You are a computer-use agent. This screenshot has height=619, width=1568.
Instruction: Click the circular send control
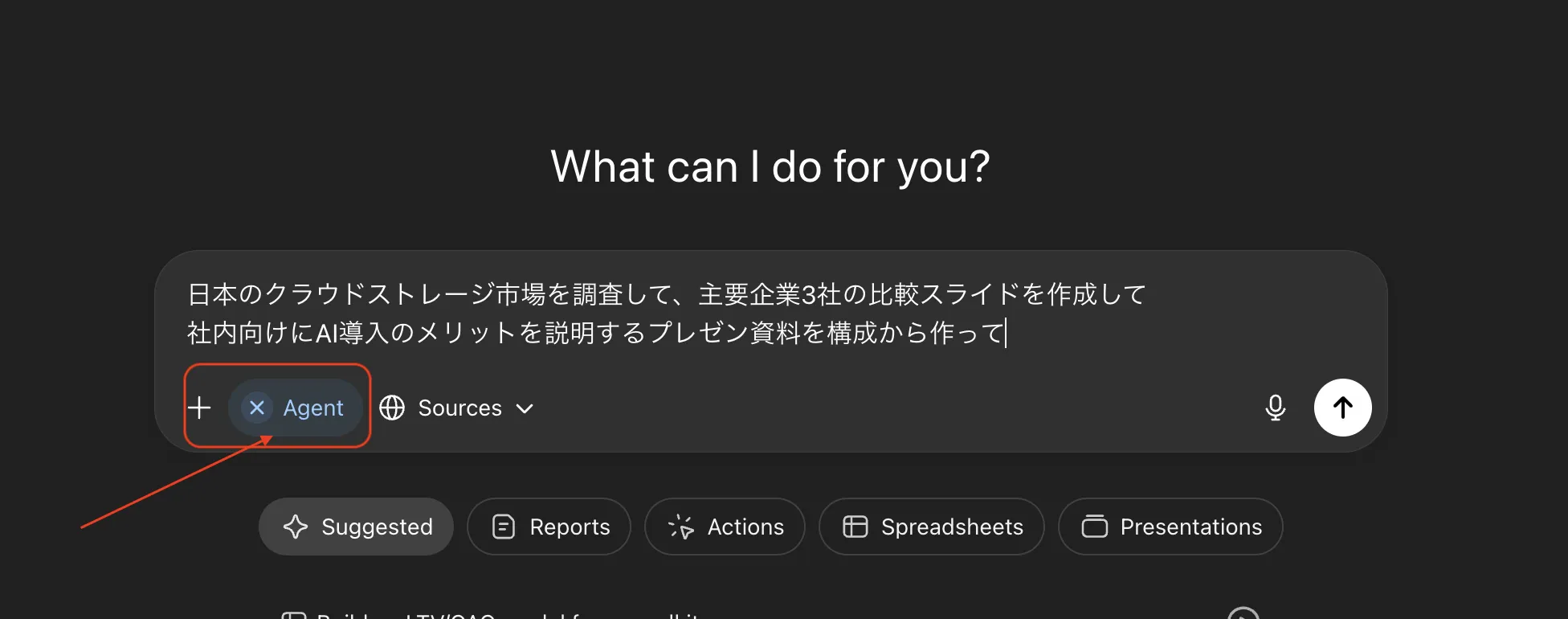coord(1342,408)
